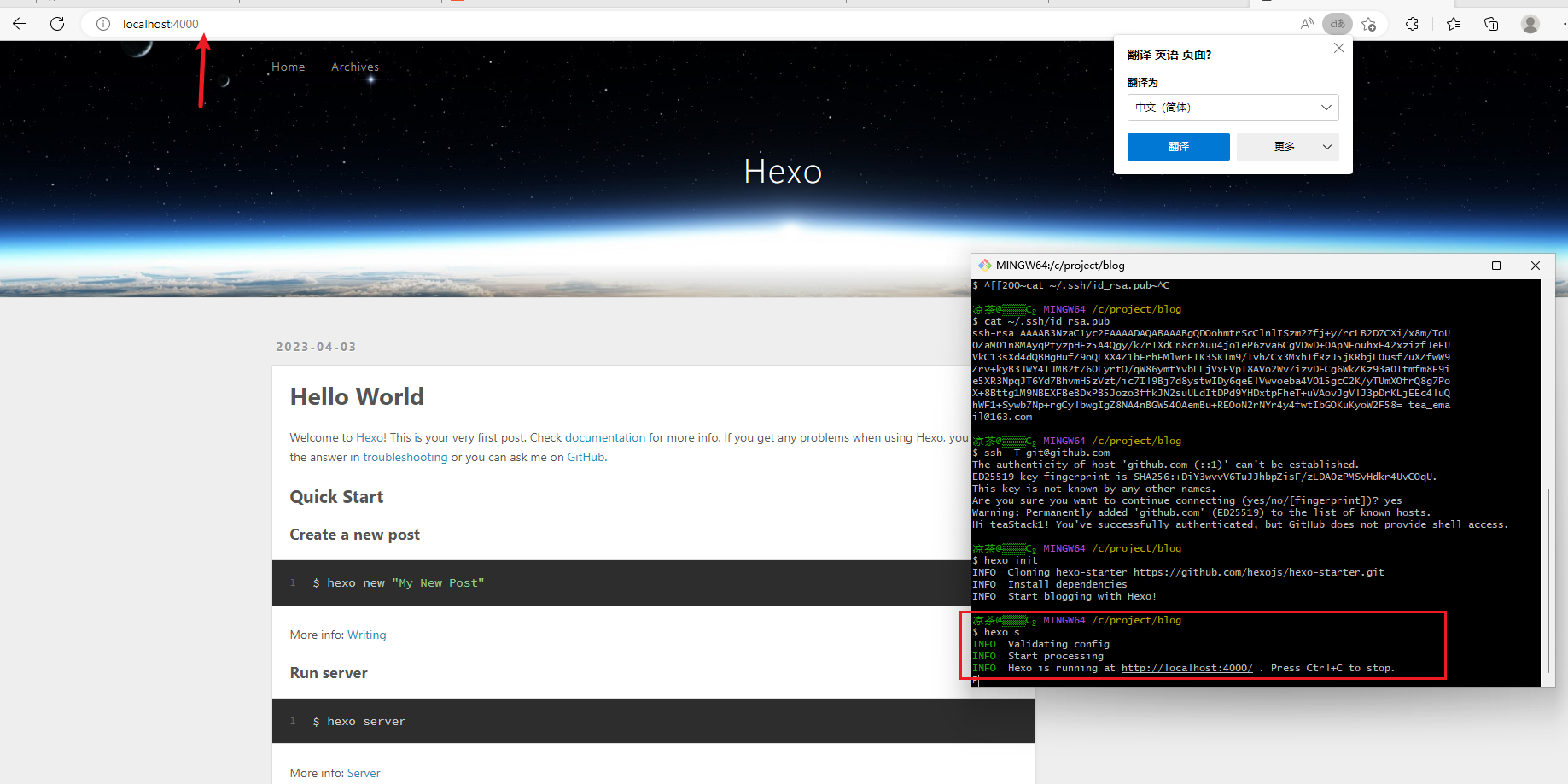The height and width of the screenshot is (784, 1568).
Task: Minimize the MINGW64 terminal window
Action: [1458, 266]
